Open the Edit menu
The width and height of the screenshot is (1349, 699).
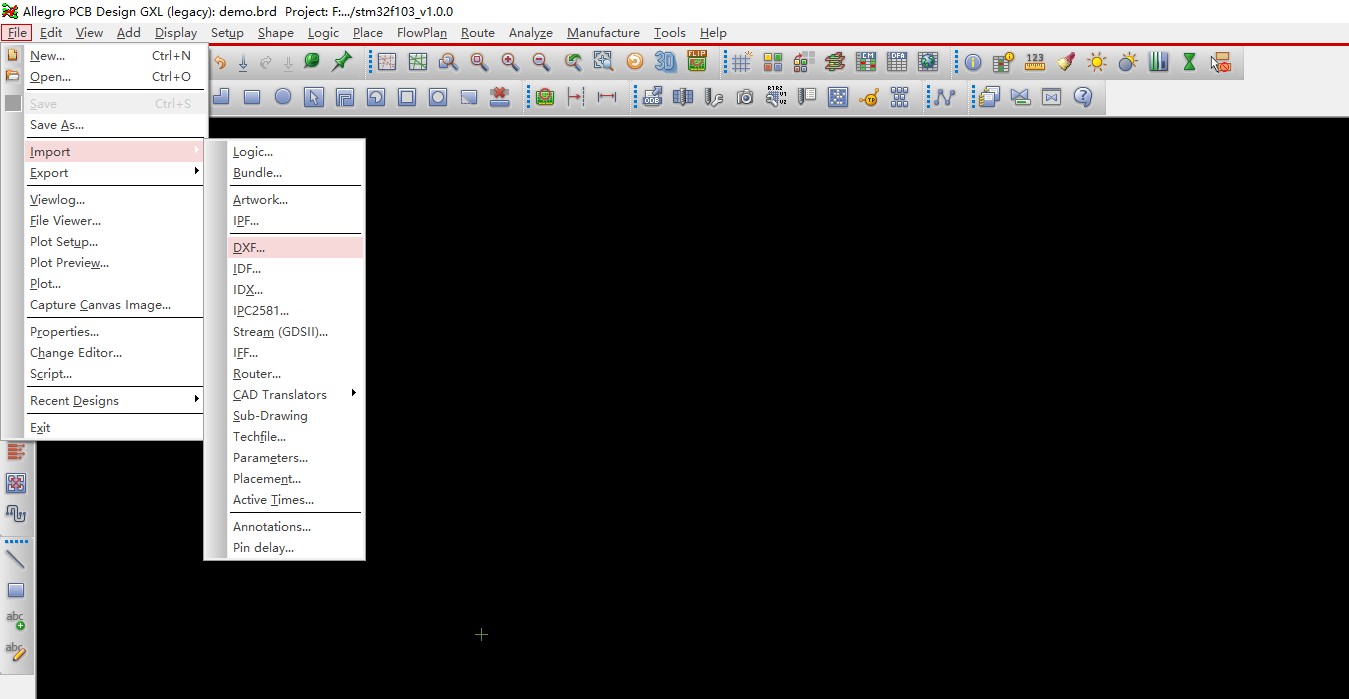point(51,33)
